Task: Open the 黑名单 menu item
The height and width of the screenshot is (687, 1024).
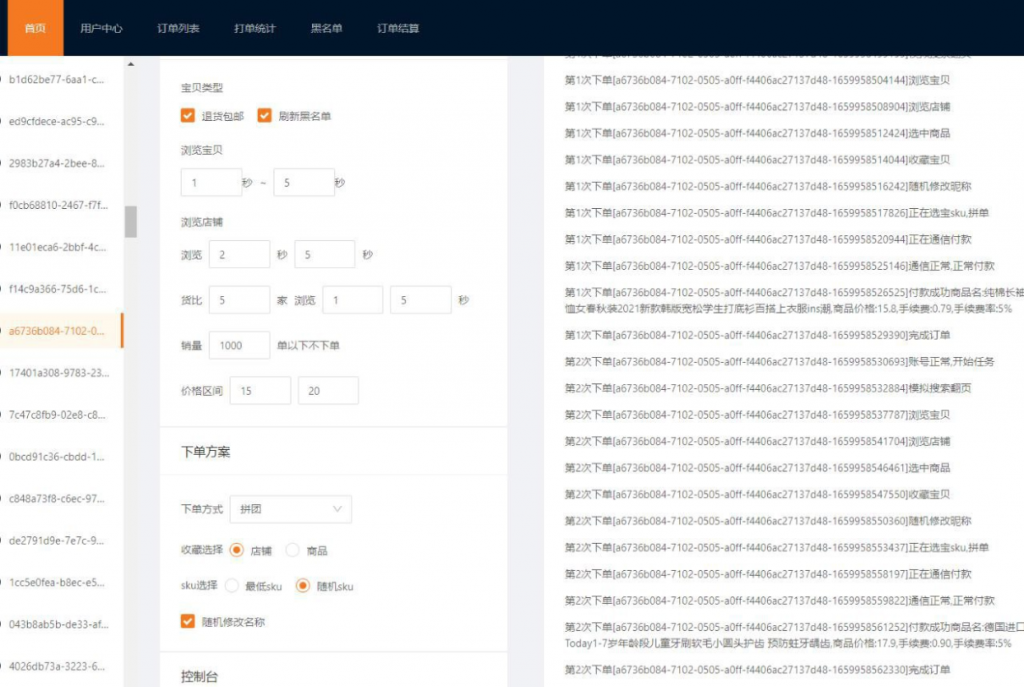Action: point(326,28)
